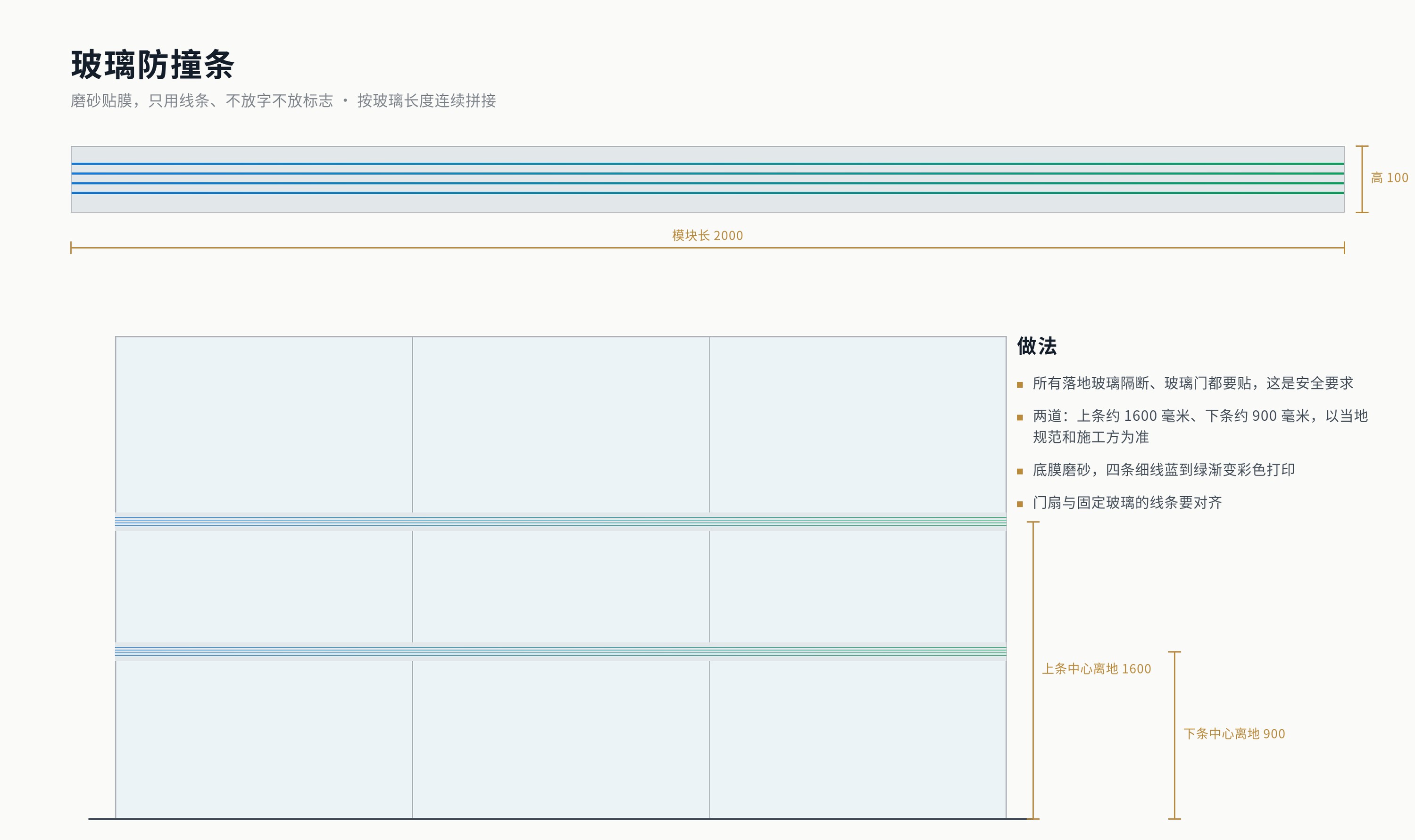The height and width of the screenshot is (840, 1415).
Task: Click the subtitle text 按玻璃长度连续拼接
Action: pyautogui.click(x=426, y=101)
